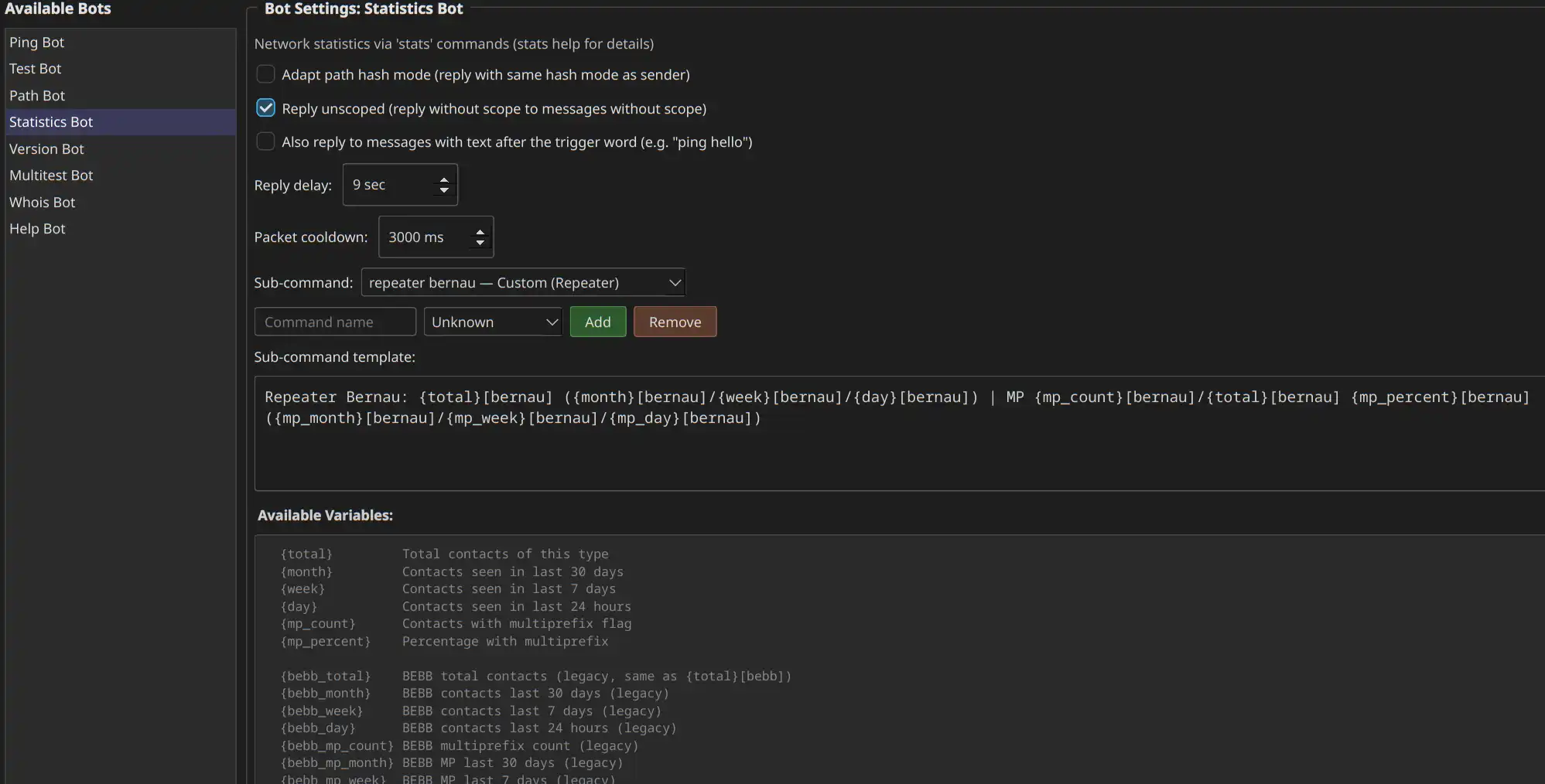The height and width of the screenshot is (784, 1545).
Task: Increase the Reply delay spinner value
Action: click(444, 180)
